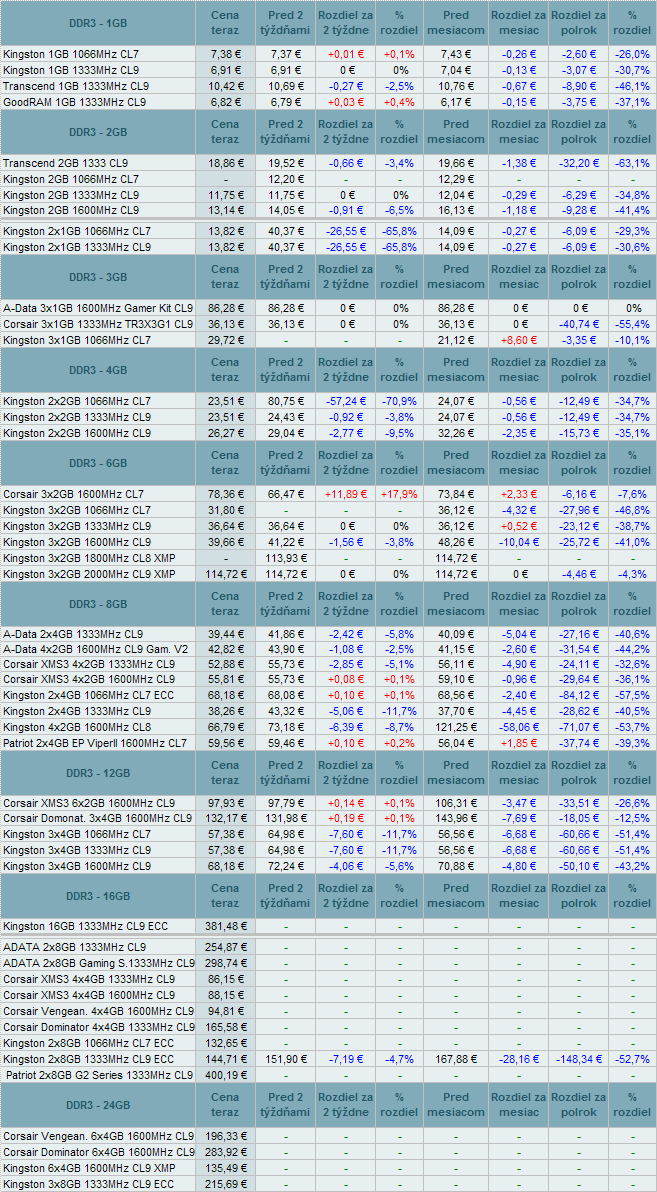This screenshot has width=657, height=1192.
Task: Select Kingston 4x2GB 1600MHz CL8 row name
Action: [77, 727]
